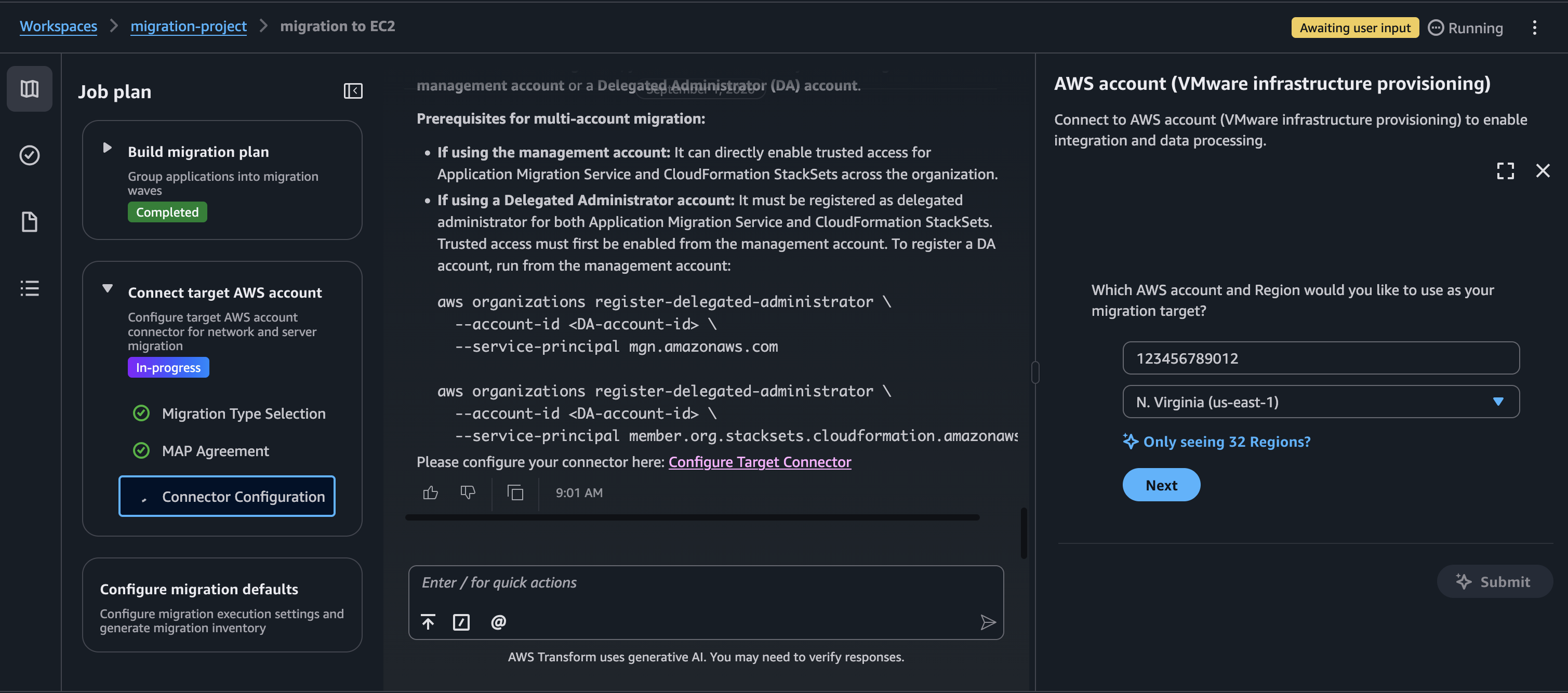The width and height of the screenshot is (1568, 693).
Task: Expand the Build migration plan step
Action: point(107,148)
